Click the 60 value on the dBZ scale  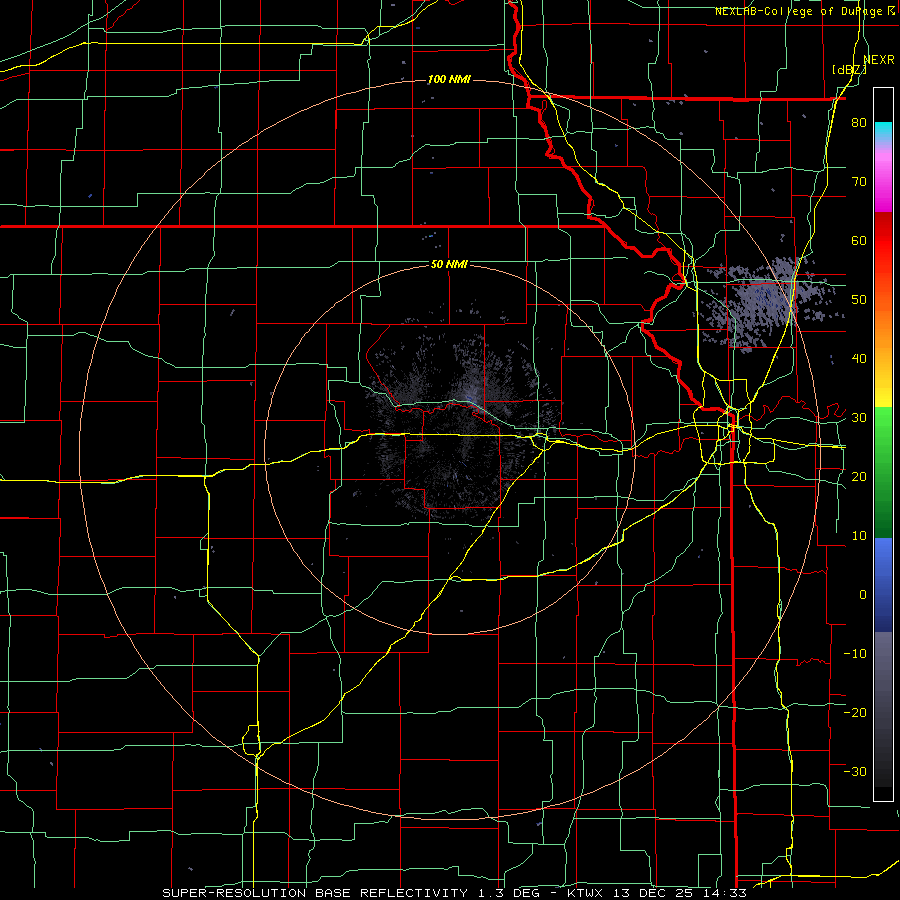click(859, 240)
